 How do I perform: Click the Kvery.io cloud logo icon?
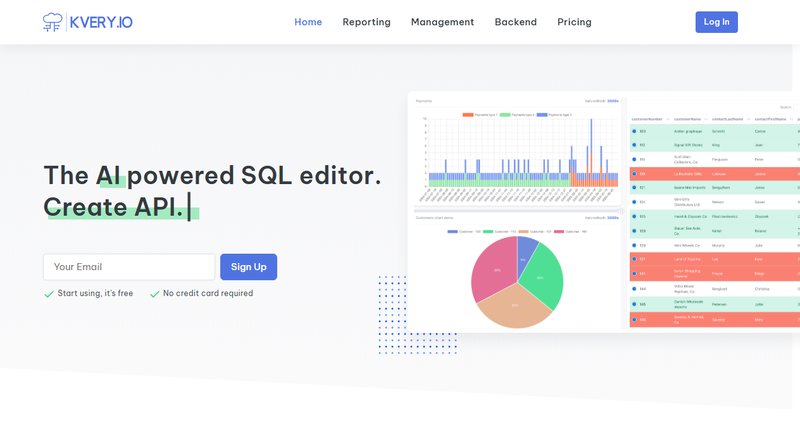point(55,22)
